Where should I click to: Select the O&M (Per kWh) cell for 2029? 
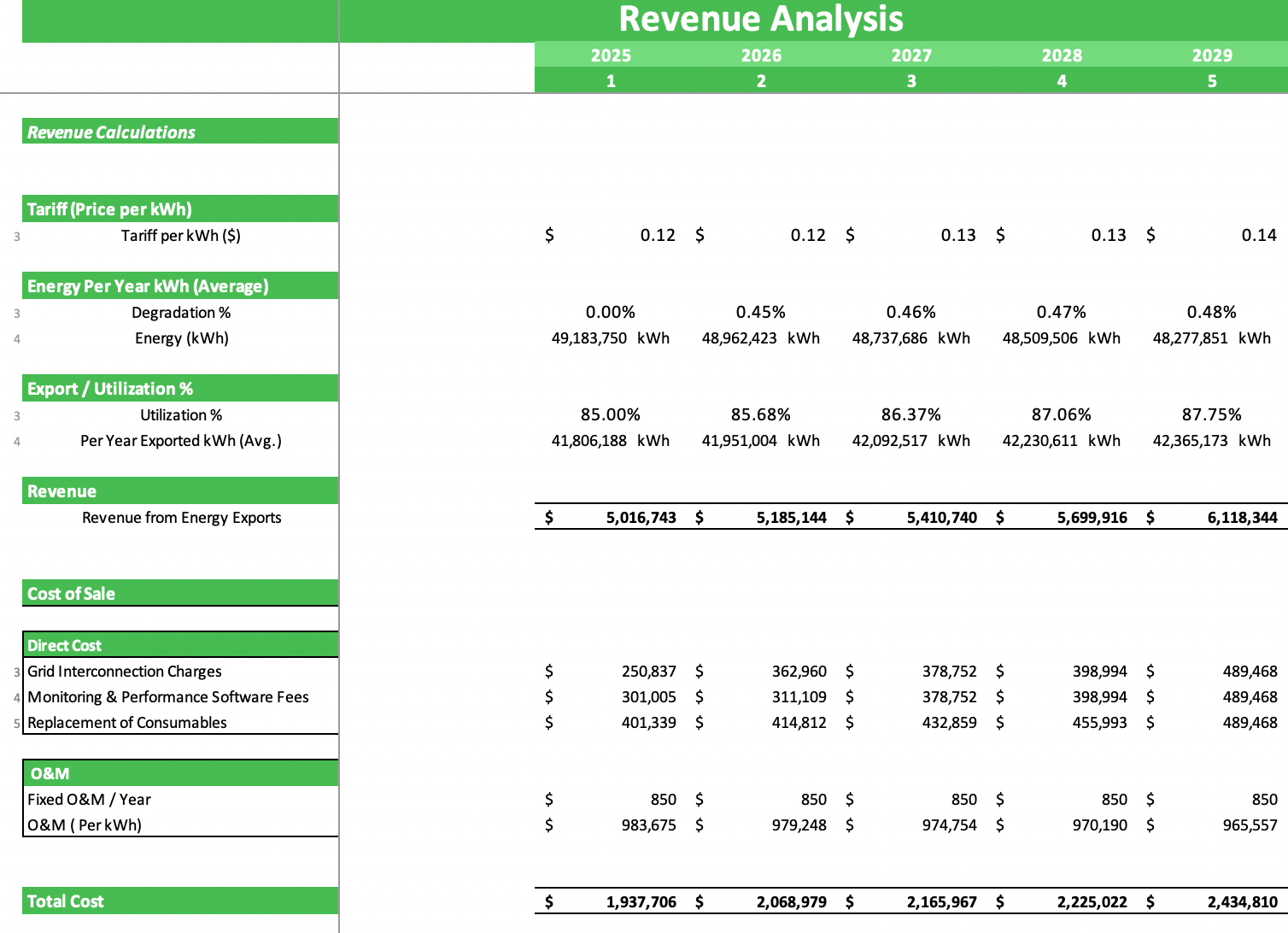1237,824
